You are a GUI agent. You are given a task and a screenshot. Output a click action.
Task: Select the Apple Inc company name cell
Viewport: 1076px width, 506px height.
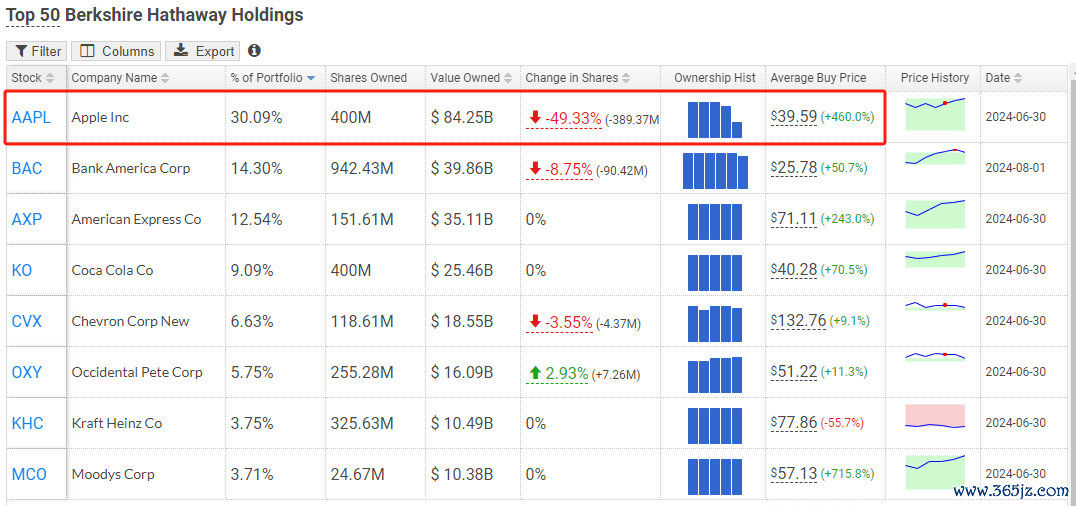point(146,117)
